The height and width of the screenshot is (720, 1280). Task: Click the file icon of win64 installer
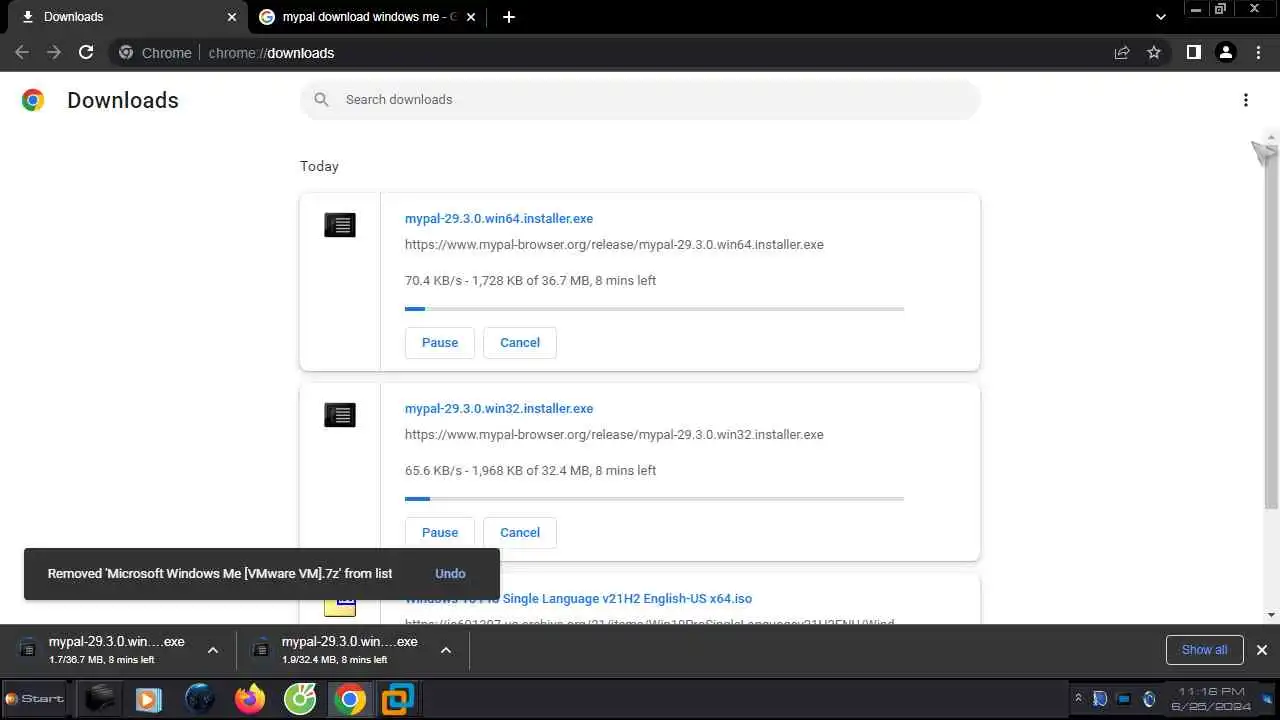(340, 225)
